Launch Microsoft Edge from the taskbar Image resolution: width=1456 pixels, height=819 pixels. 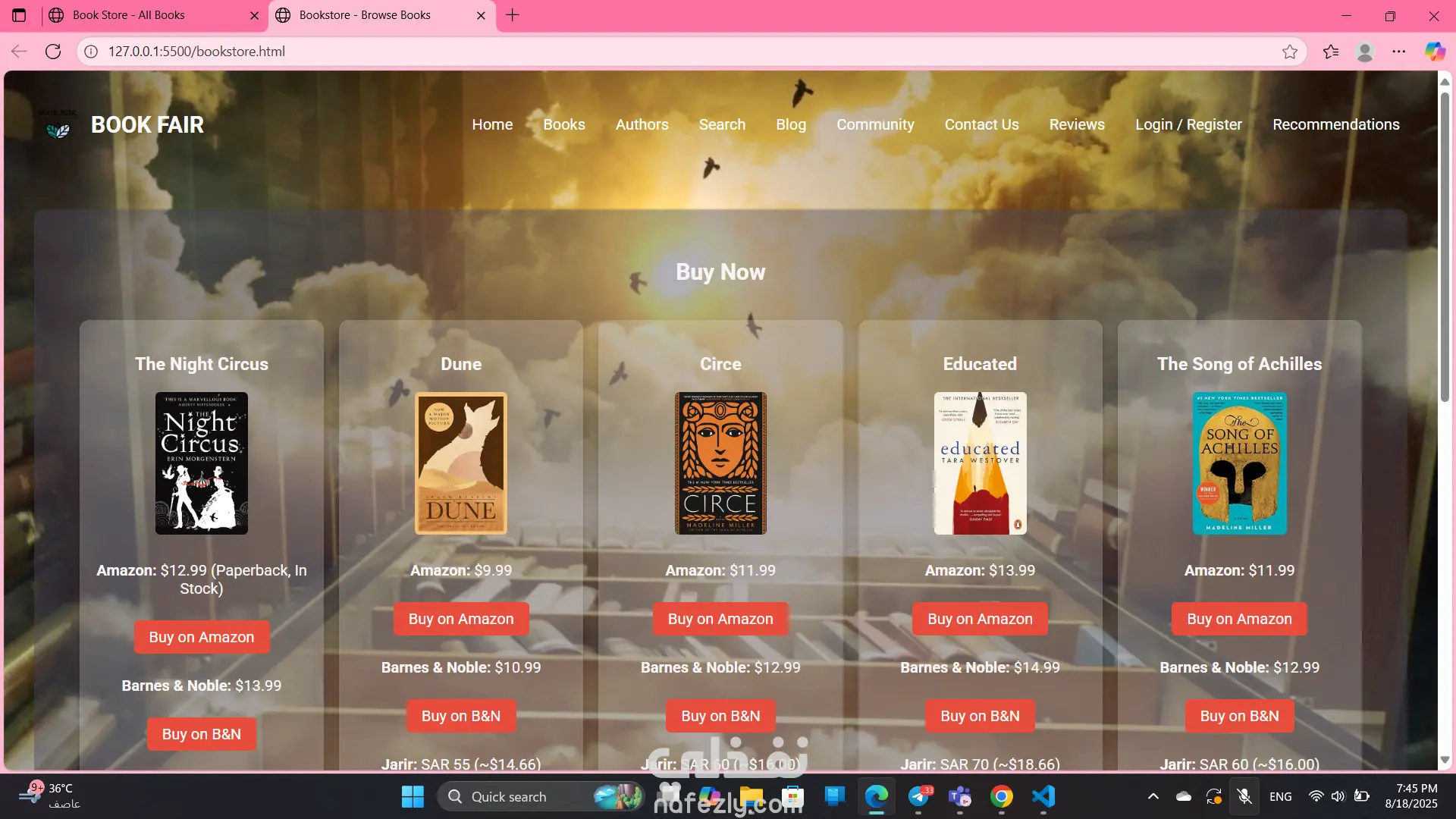click(877, 796)
